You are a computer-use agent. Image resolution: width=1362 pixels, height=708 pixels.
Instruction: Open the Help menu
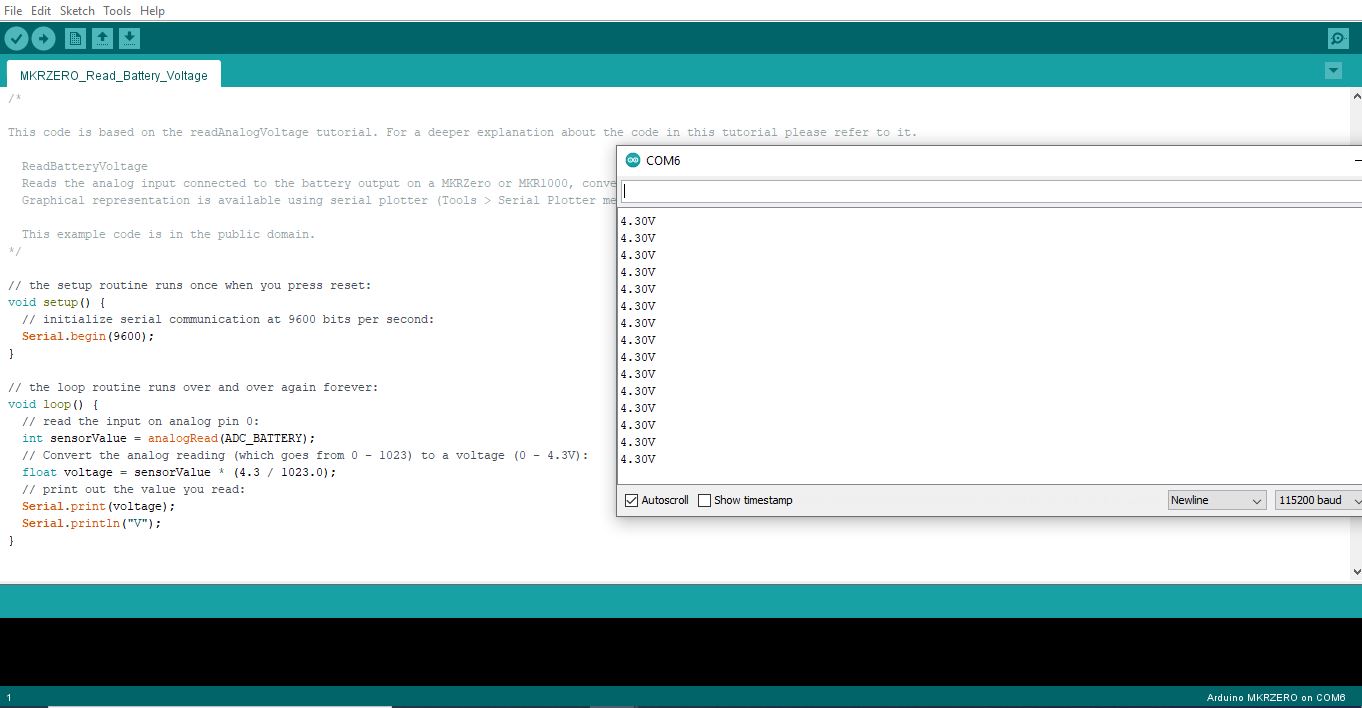tap(152, 10)
